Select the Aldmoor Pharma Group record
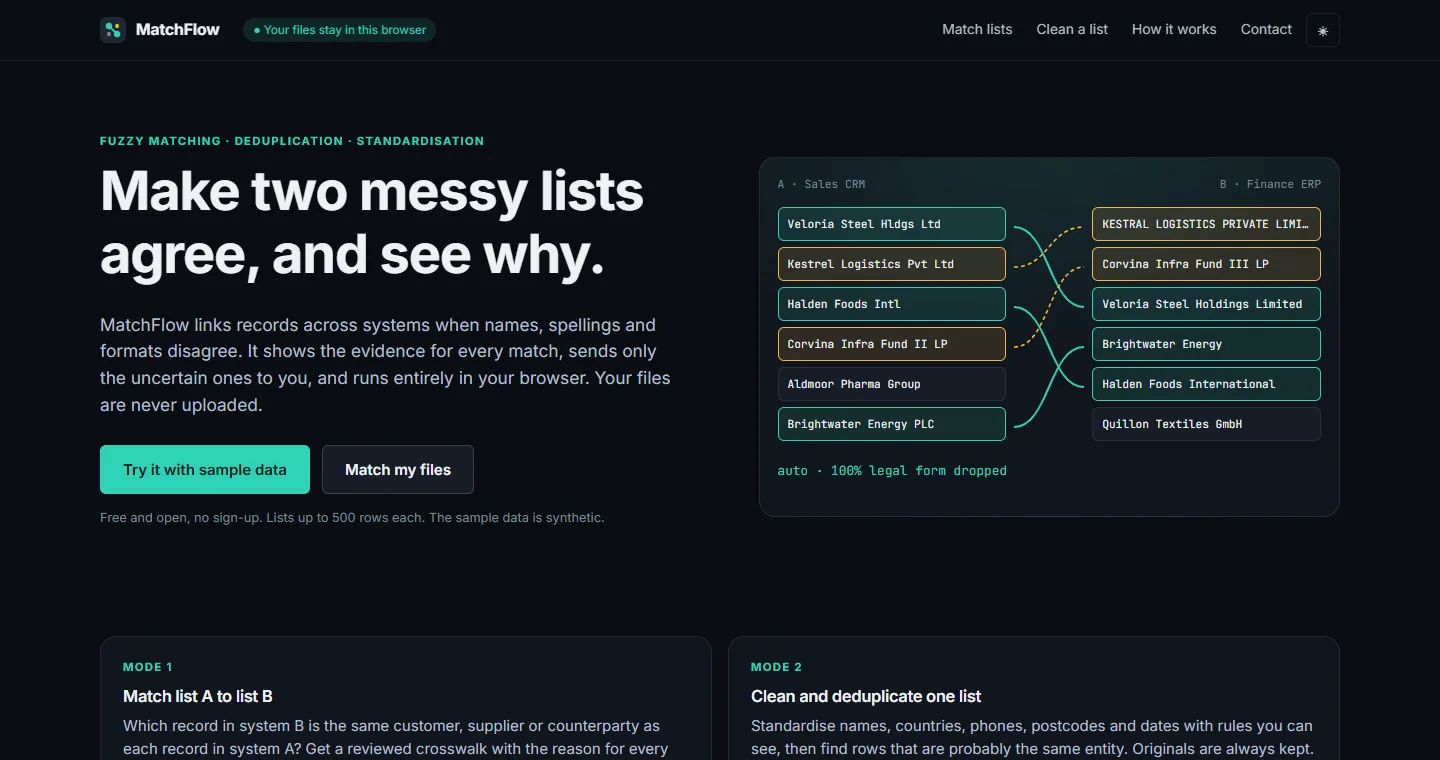The image size is (1440, 760). pos(892,384)
